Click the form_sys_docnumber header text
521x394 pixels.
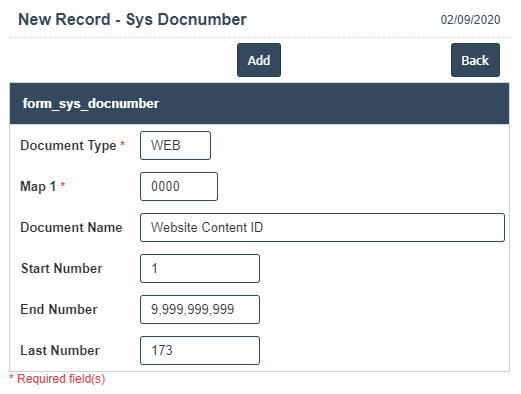(91, 104)
